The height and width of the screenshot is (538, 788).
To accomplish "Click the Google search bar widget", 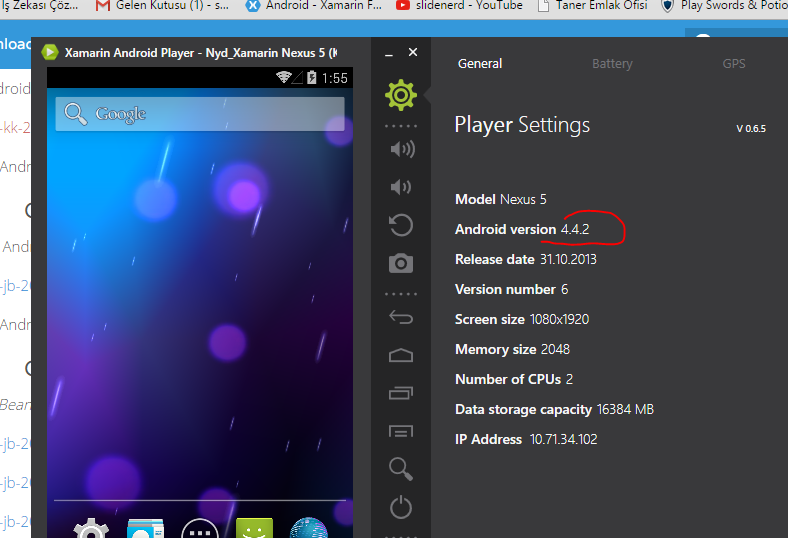I will coord(200,114).
